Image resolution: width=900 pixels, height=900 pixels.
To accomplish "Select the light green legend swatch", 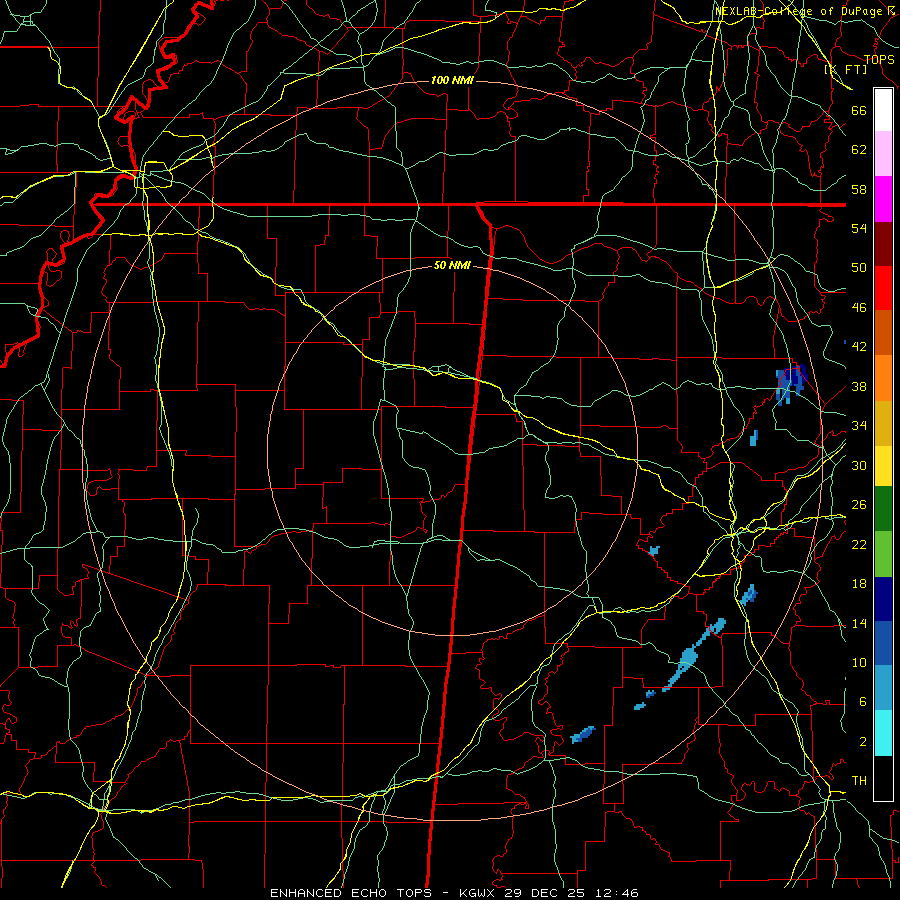I will tap(883, 554).
